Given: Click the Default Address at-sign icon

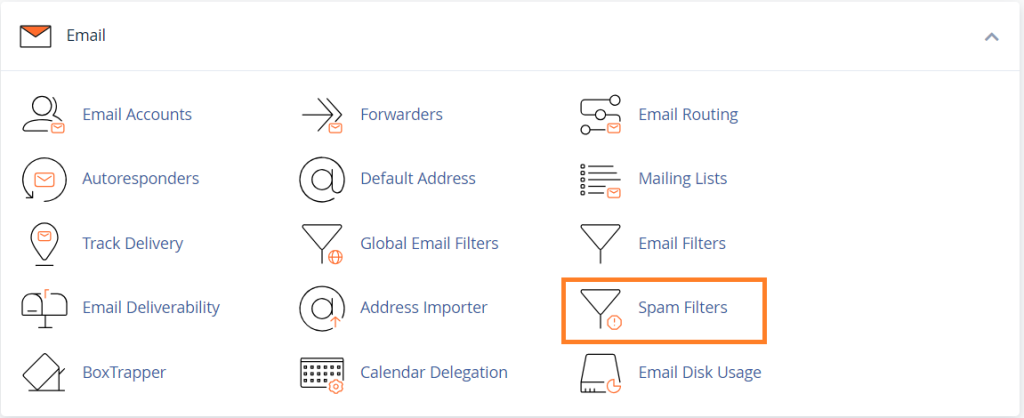Looking at the screenshot, I should pos(321,179).
